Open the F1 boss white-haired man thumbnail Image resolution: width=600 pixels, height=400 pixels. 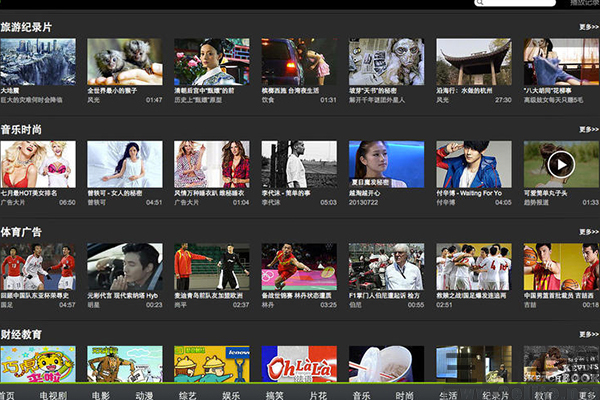386,267
